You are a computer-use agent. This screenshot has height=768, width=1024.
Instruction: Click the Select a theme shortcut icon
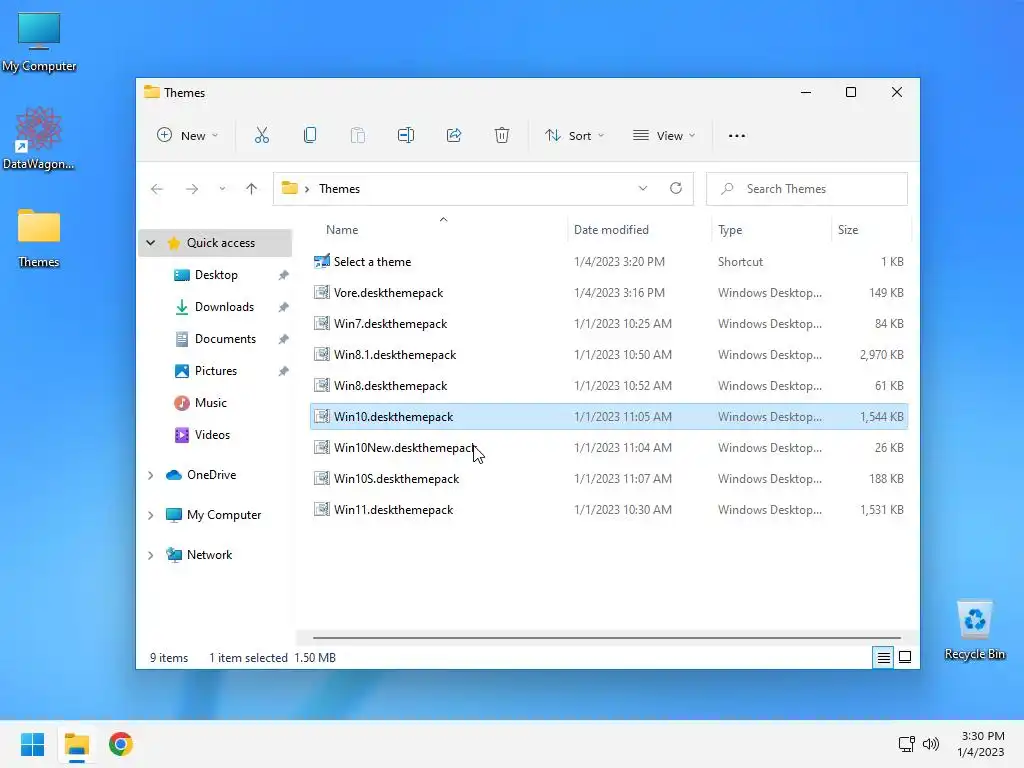[321, 261]
